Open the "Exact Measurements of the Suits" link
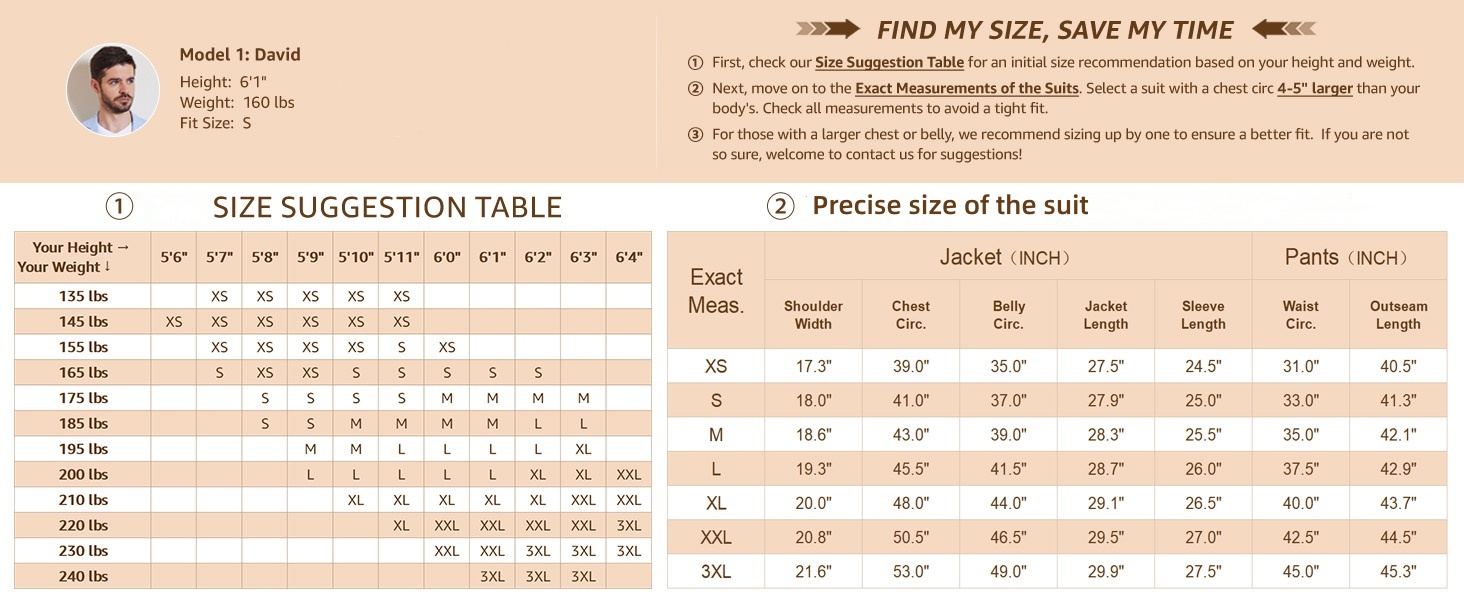 click(966, 89)
